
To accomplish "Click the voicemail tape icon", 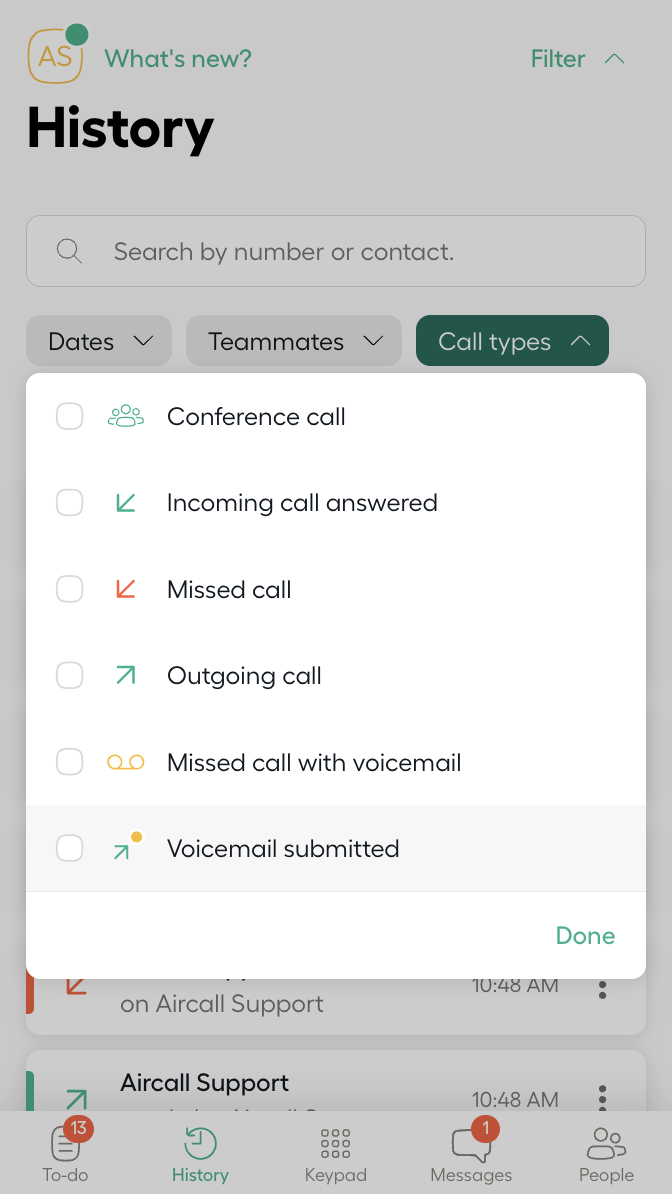I will click(126, 763).
